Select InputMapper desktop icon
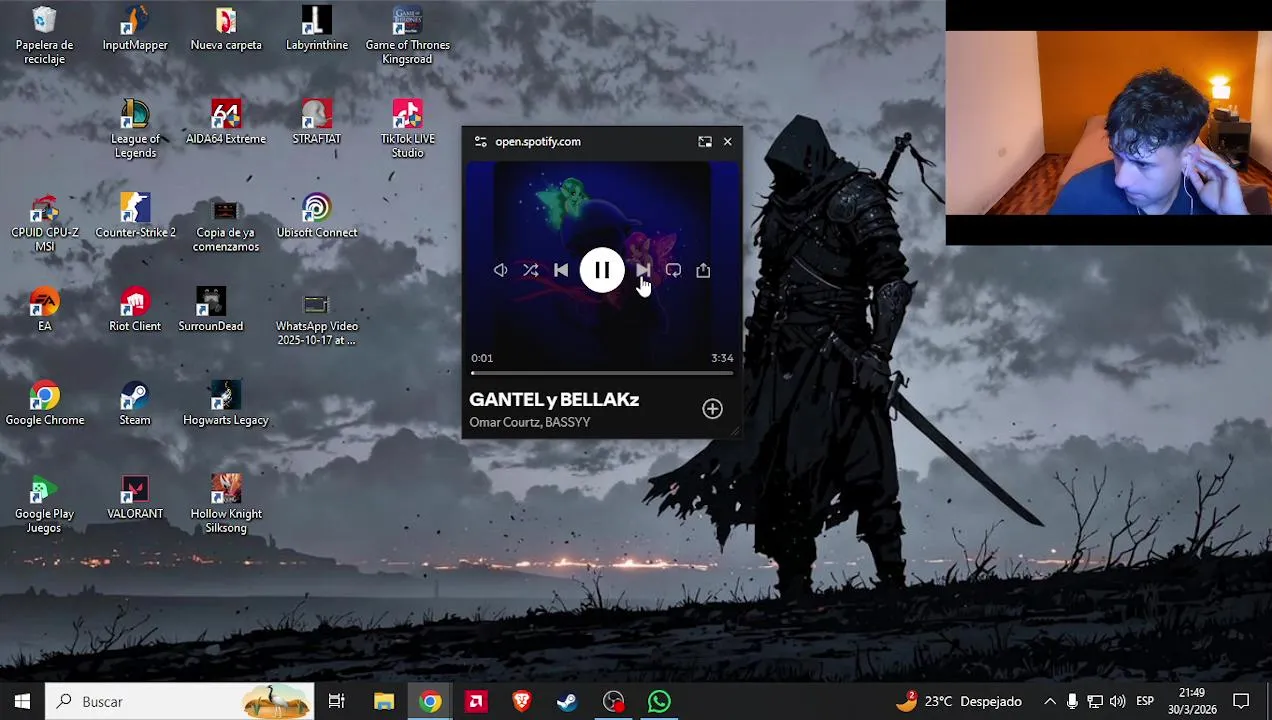 tap(135, 28)
